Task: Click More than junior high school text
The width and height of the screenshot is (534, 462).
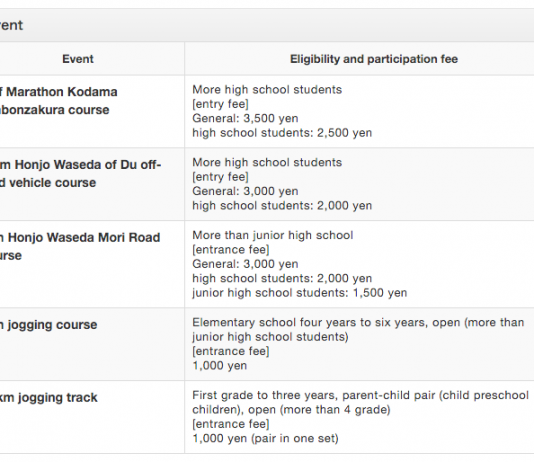Action: pos(273,235)
